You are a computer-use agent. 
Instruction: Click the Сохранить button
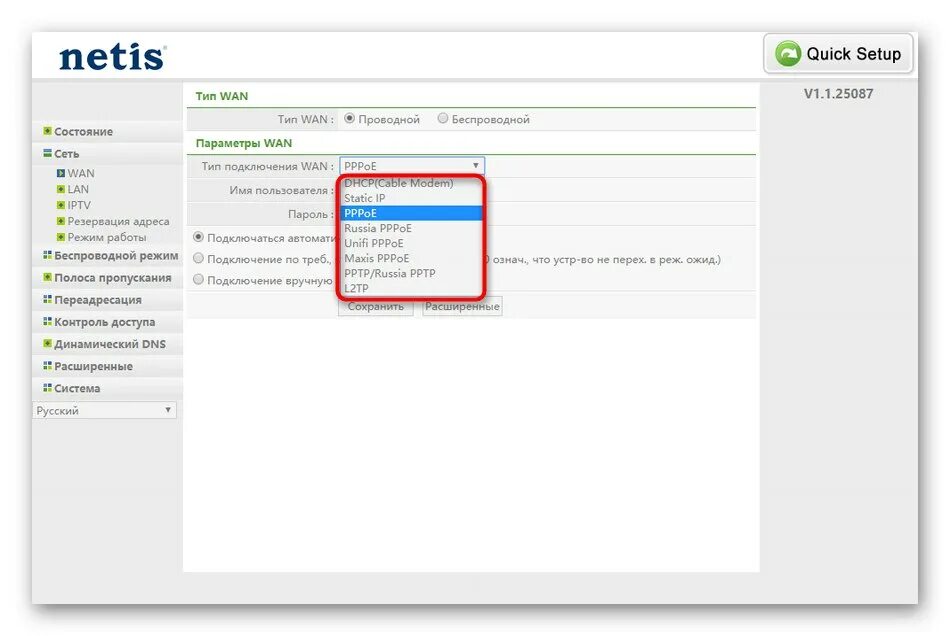[376, 306]
